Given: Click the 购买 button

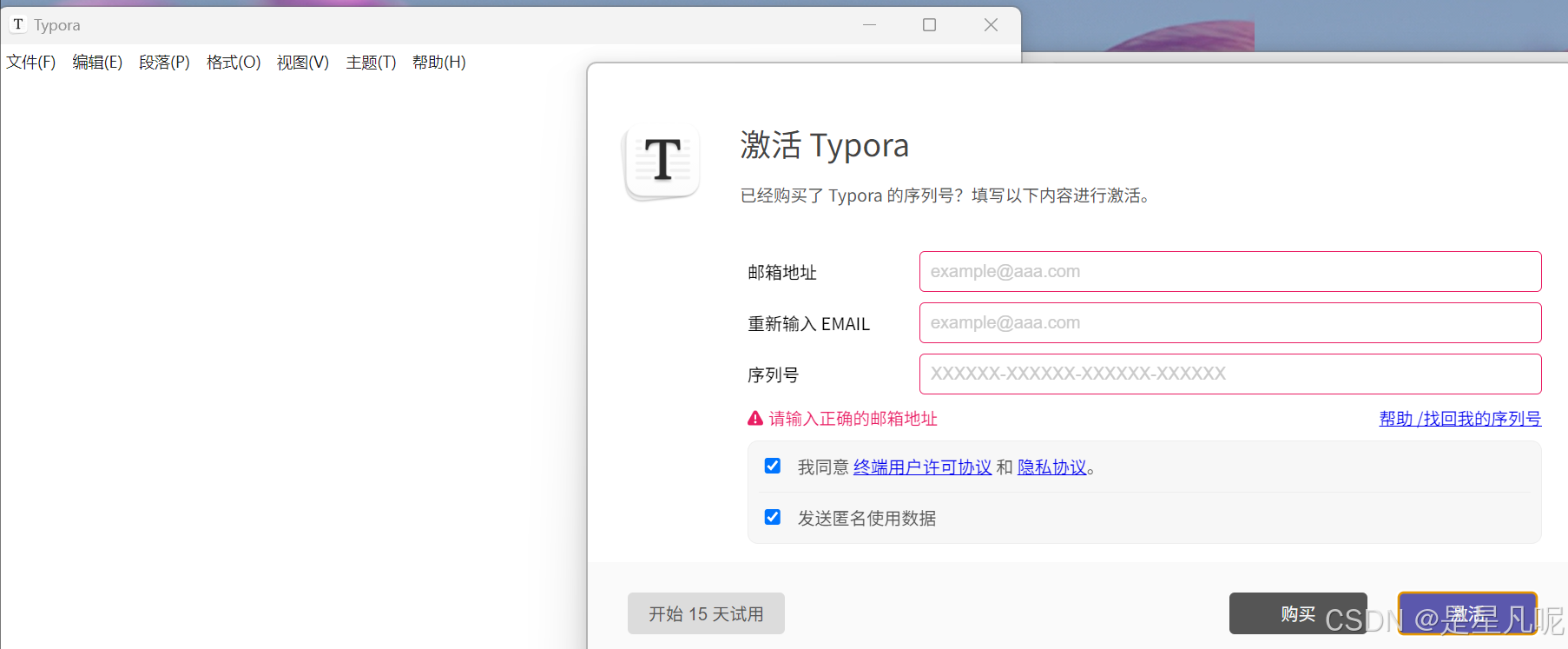Looking at the screenshot, I should pos(1298,613).
